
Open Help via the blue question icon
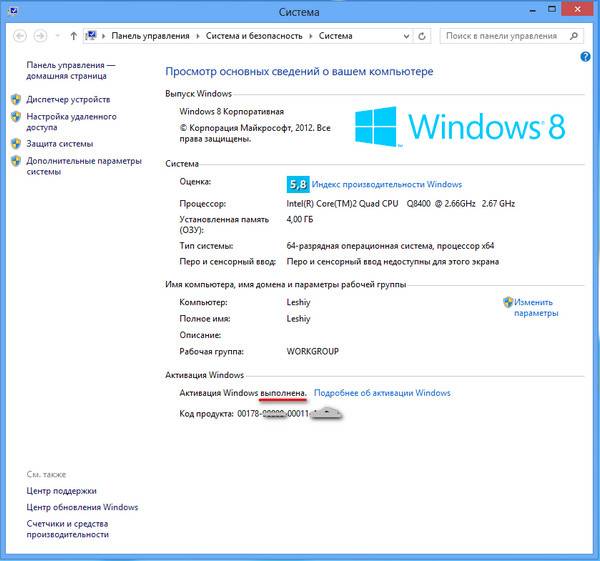(x=585, y=57)
